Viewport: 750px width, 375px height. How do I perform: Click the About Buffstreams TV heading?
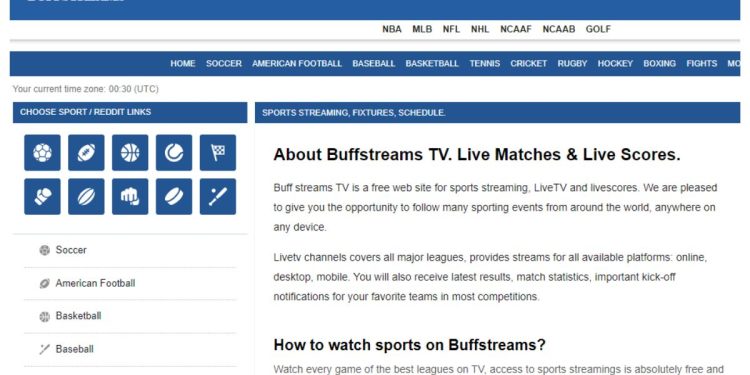point(477,155)
